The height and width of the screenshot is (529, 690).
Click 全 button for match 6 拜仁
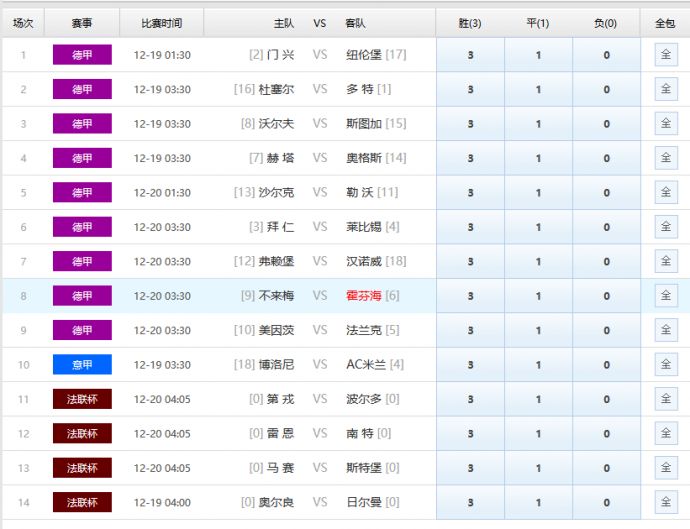point(666,227)
